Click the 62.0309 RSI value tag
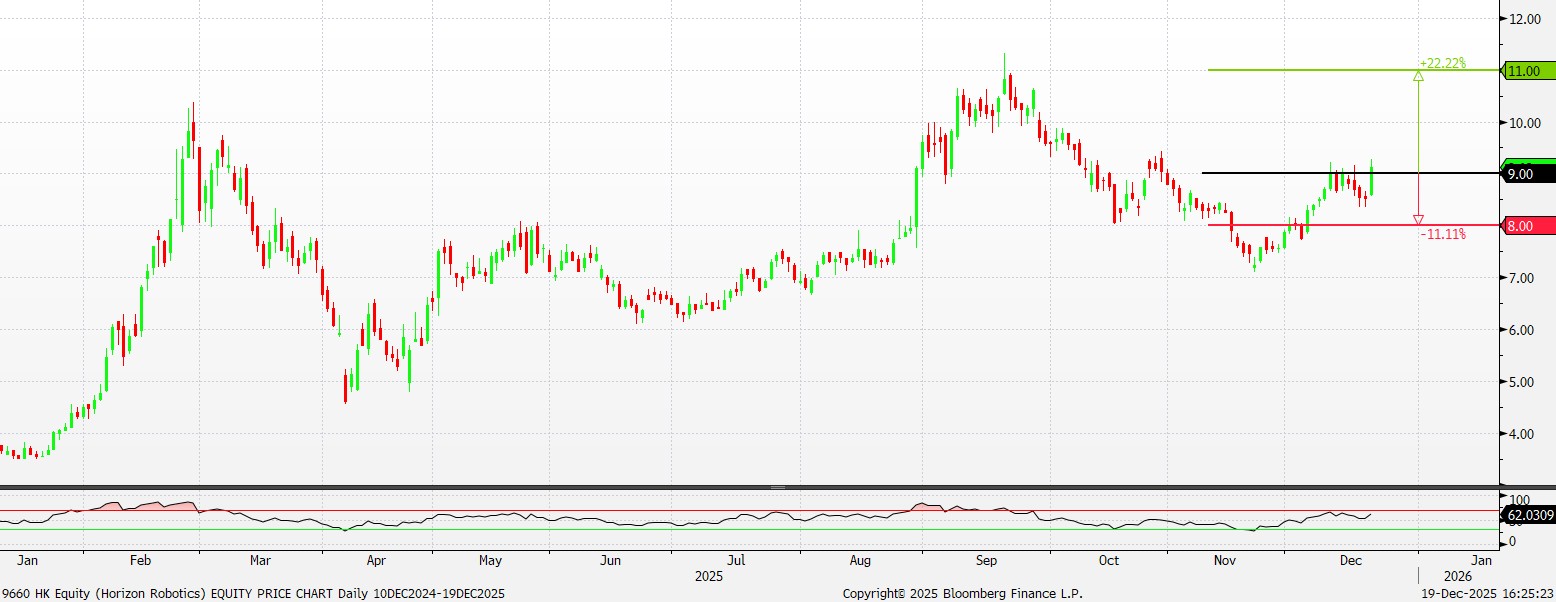The image size is (1556, 602). (x=1530, y=515)
